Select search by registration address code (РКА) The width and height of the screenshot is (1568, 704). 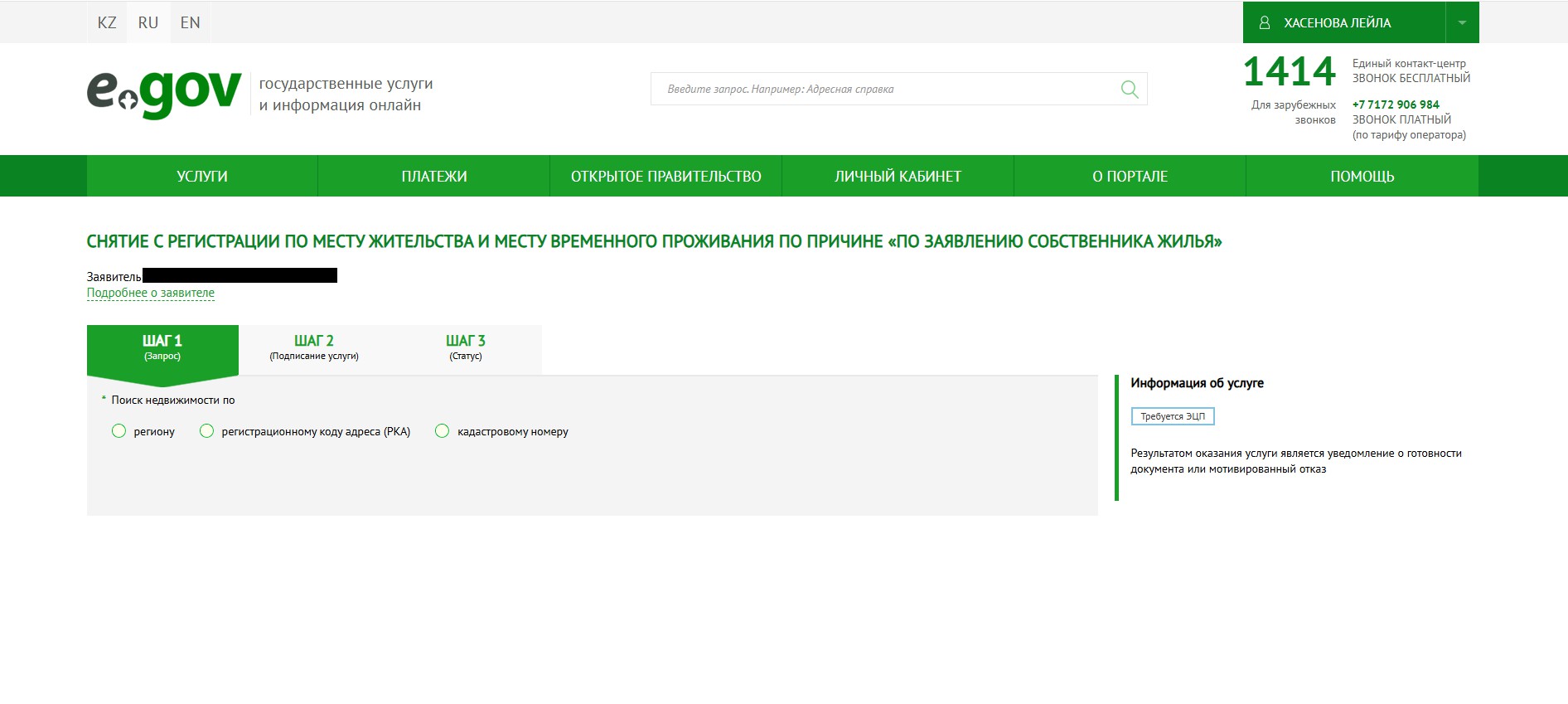[x=207, y=431]
